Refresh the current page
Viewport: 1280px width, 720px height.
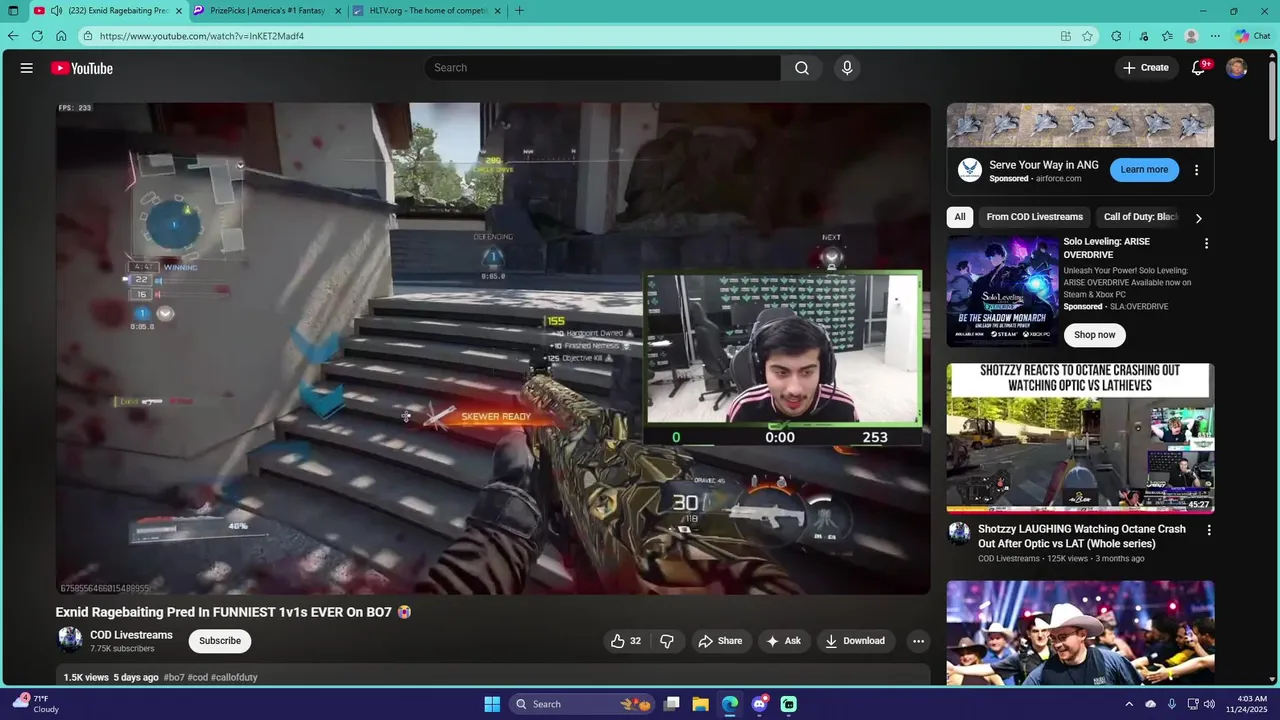click(x=37, y=36)
